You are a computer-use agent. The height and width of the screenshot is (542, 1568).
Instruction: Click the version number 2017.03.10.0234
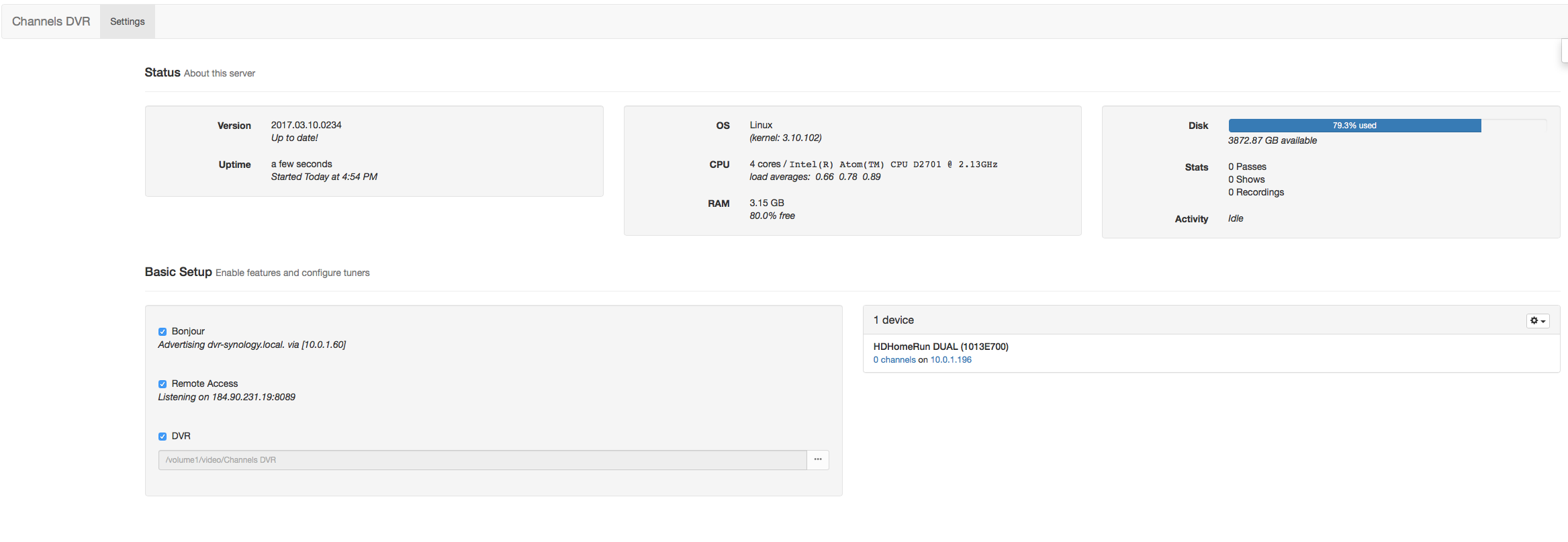(x=306, y=125)
